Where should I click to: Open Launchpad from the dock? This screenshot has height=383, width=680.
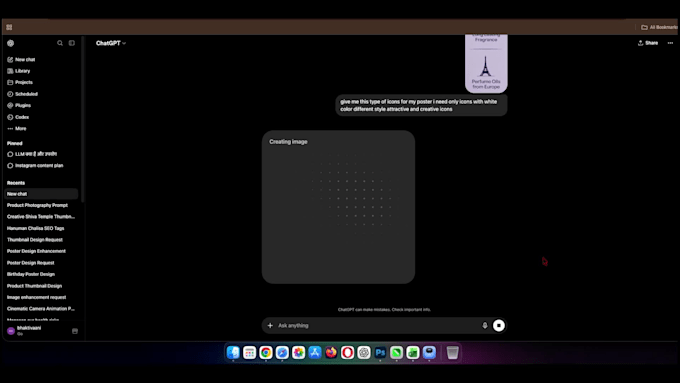249,352
